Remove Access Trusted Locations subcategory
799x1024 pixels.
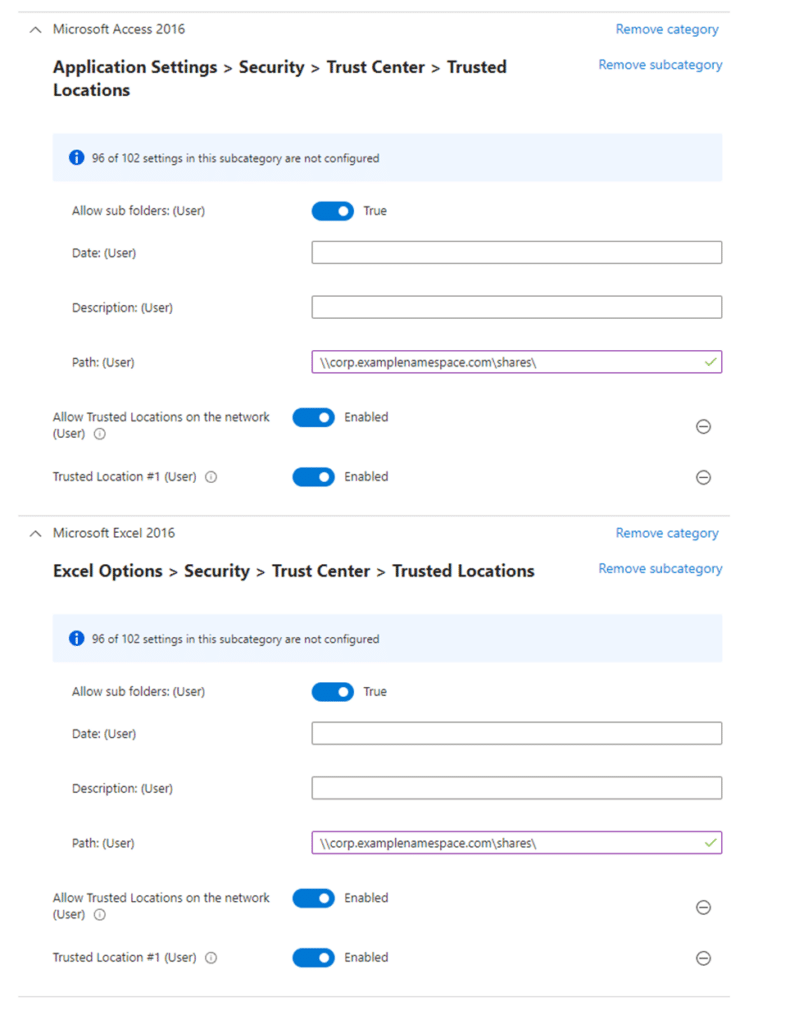pyautogui.click(x=660, y=65)
